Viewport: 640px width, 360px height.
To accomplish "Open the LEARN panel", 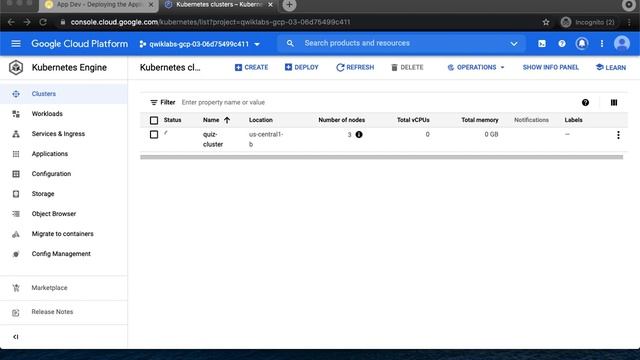I will pyautogui.click(x=611, y=67).
